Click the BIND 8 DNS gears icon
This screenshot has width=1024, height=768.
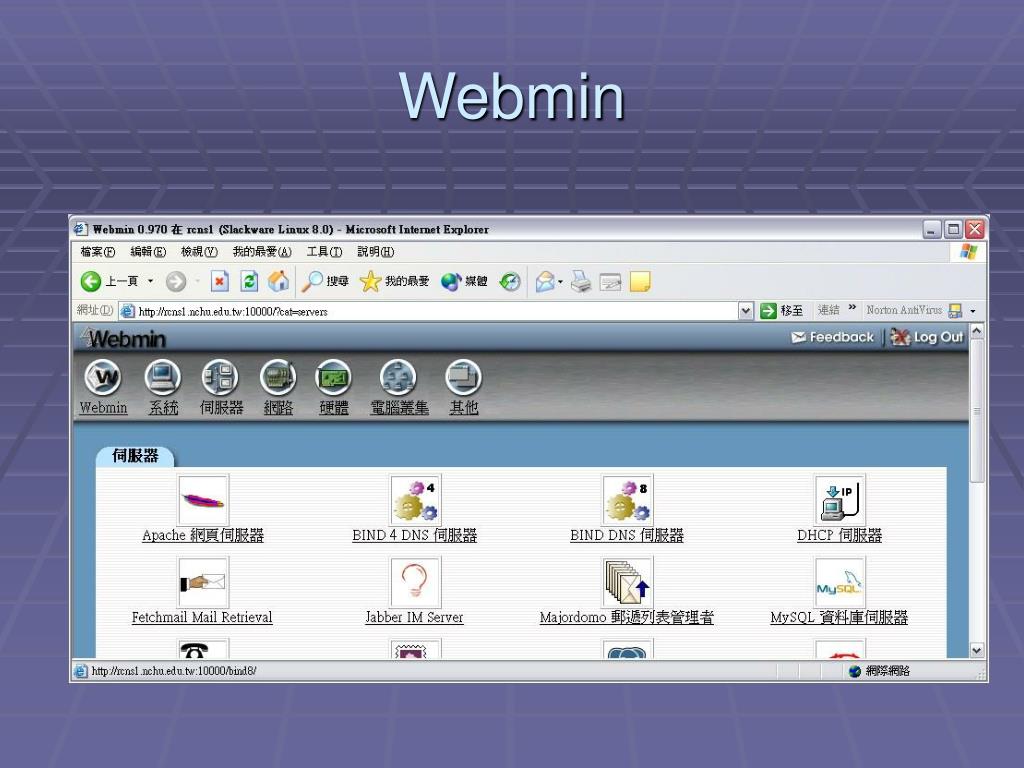(627, 500)
